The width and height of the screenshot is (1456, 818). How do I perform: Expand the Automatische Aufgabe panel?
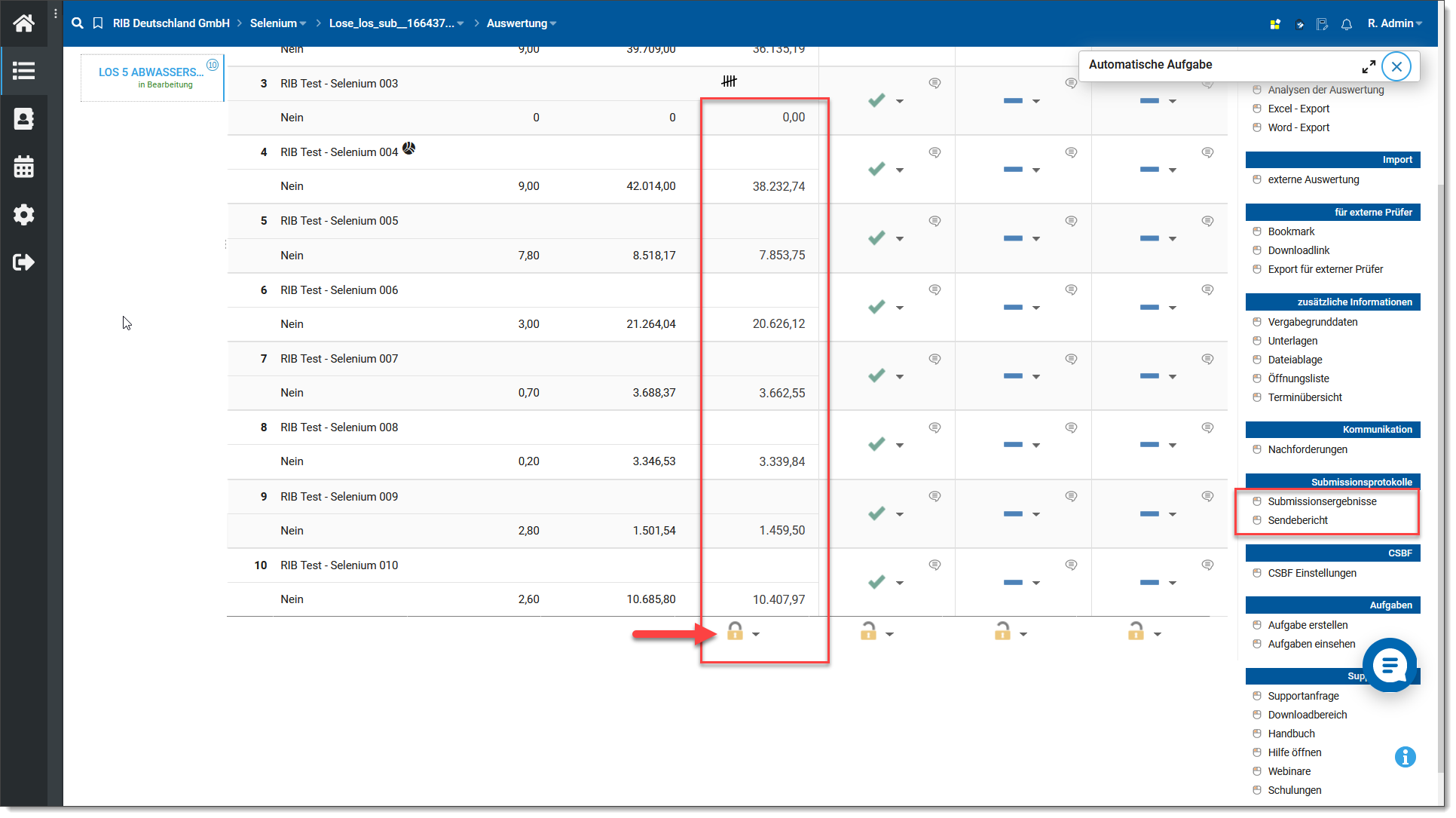tap(1369, 66)
